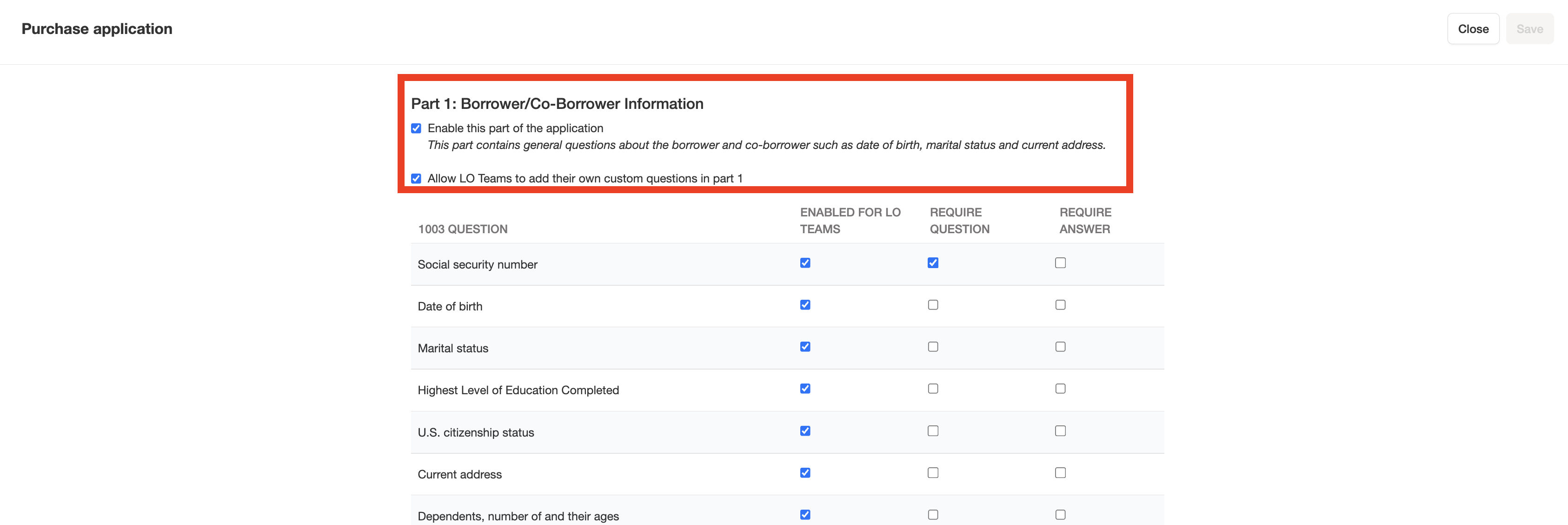Check Require Answer for Current address
This screenshot has width=1568, height=525.
coord(1060,472)
